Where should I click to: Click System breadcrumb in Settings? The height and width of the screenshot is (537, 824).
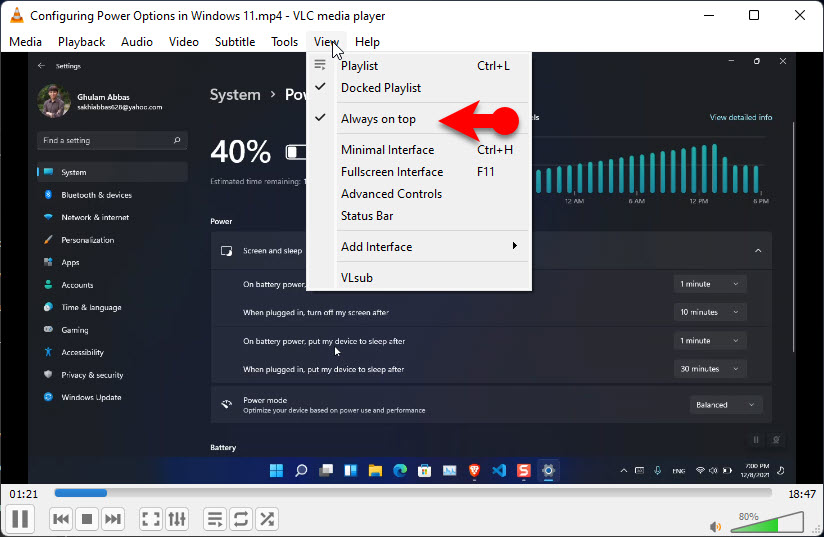click(235, 95)
